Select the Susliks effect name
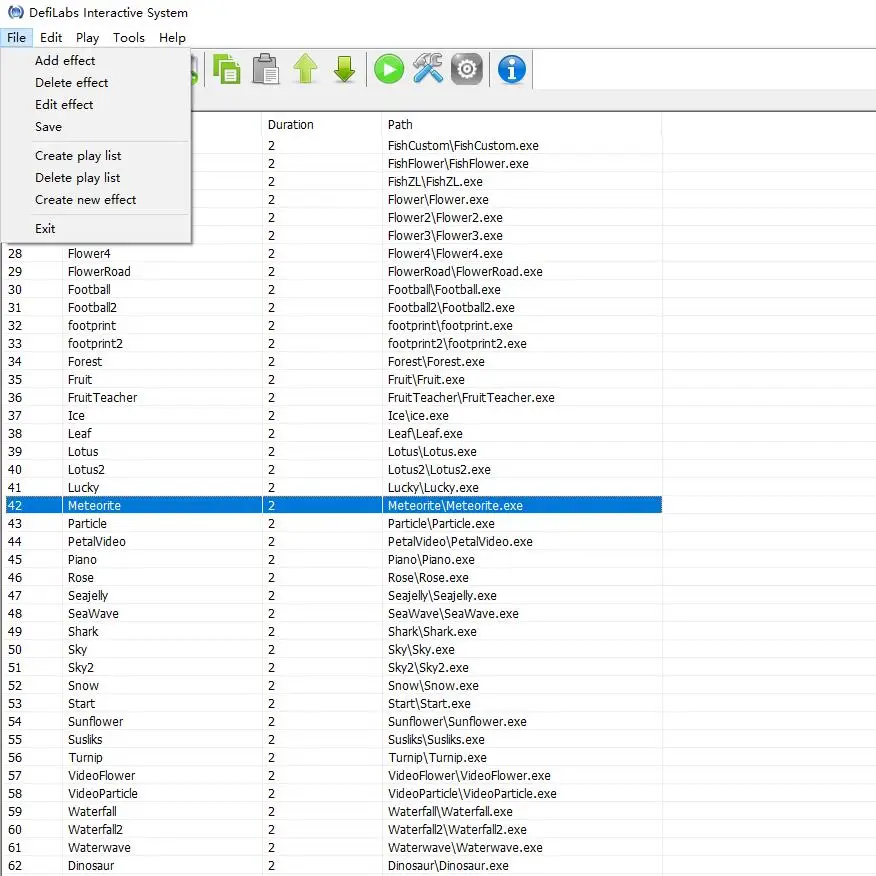 pyautogui.click(x=85, y=740)
